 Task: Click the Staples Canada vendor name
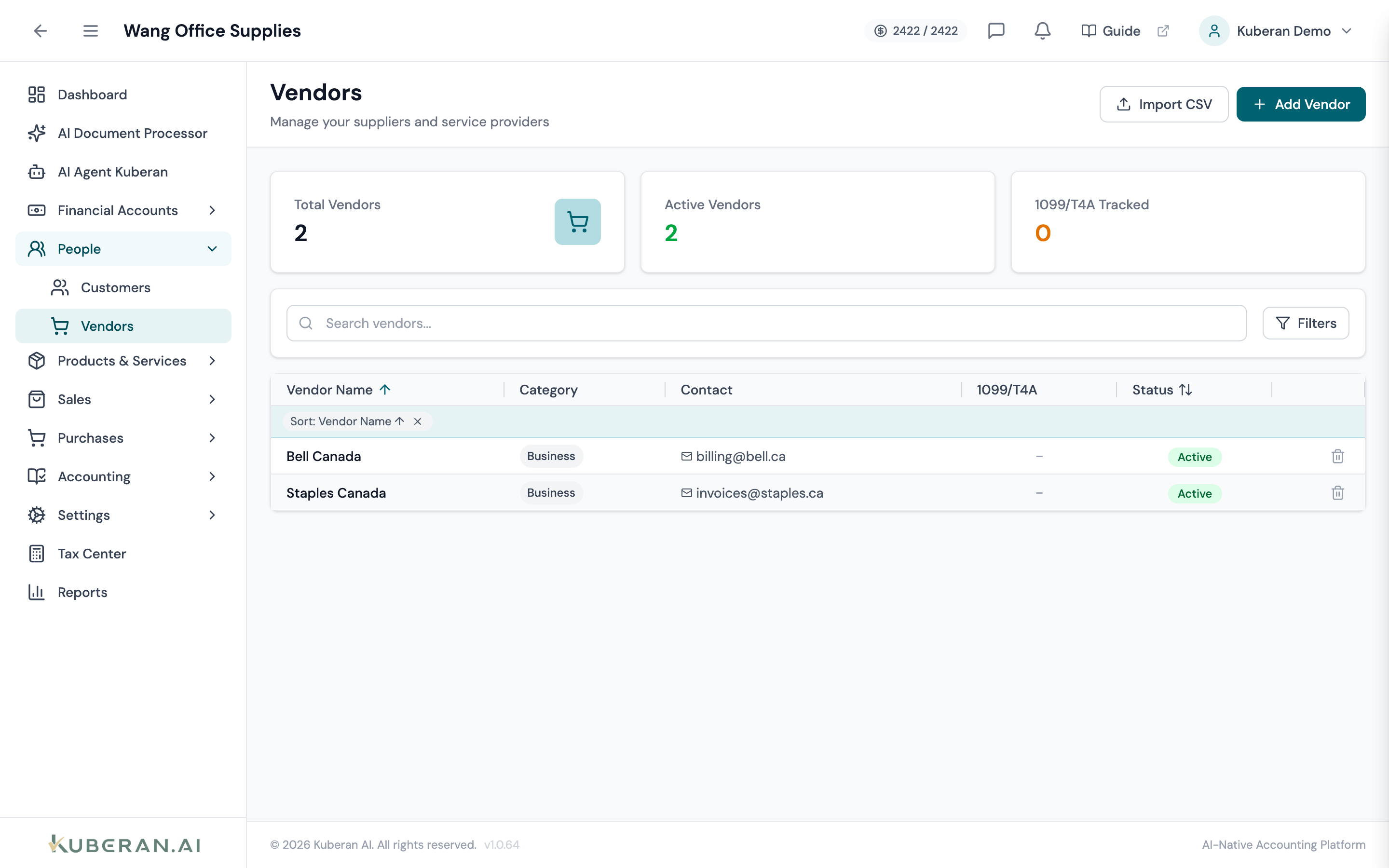pyautogui.click(x=336, y=493)
